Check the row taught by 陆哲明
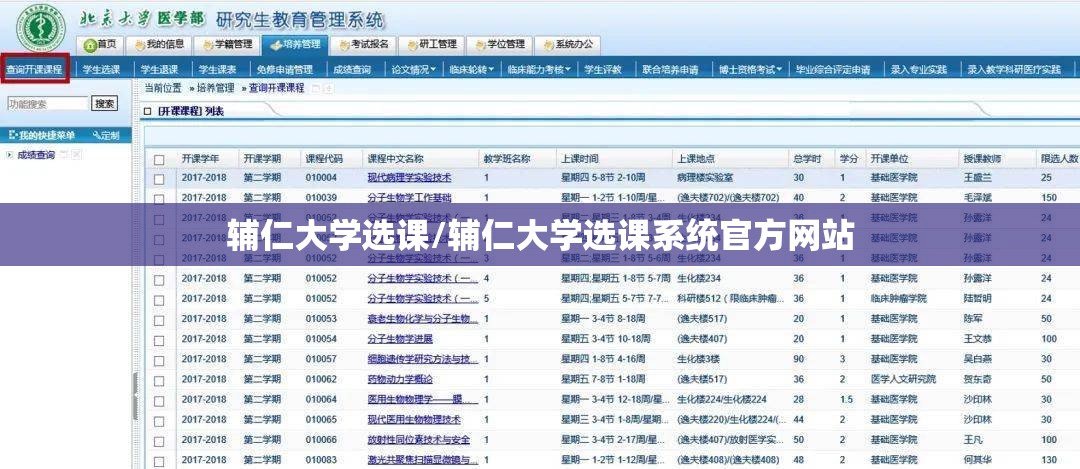 pyautogui.click(x=159, y=300)
